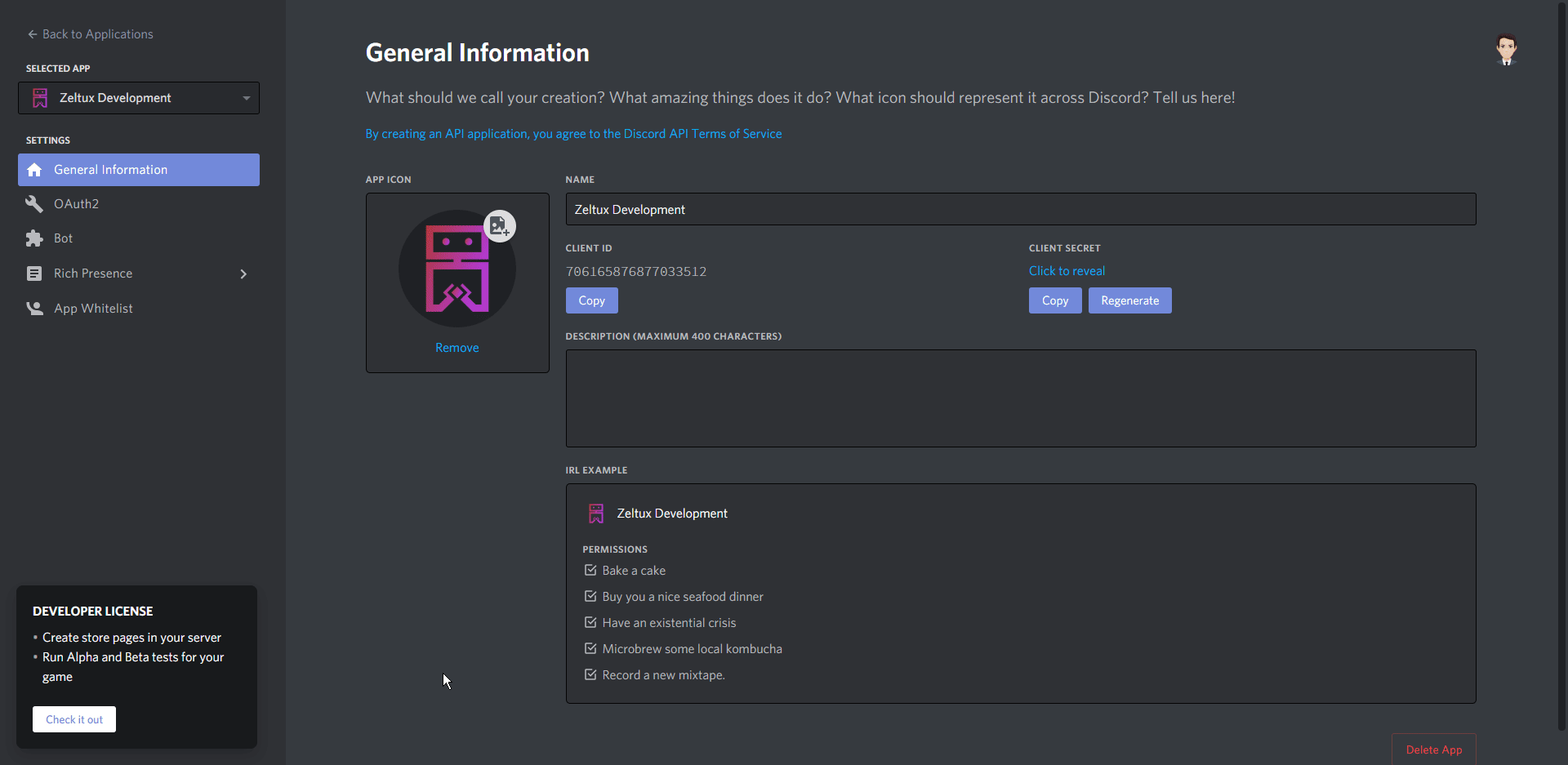
Task: Click the Client ID number 706165876877033512
Action: [636, 272]
